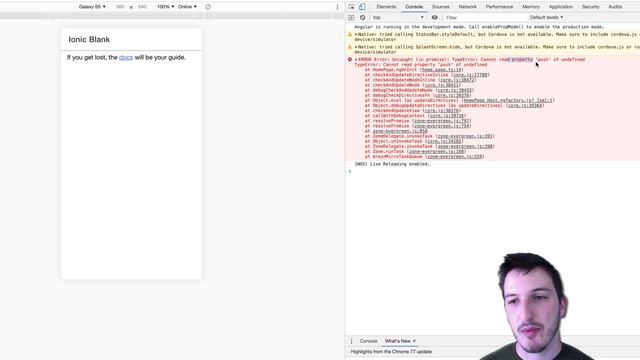Close the What's New drawer tab
Image resolution: width=640 pixels, height=360 pixels.
pos(414,341)
